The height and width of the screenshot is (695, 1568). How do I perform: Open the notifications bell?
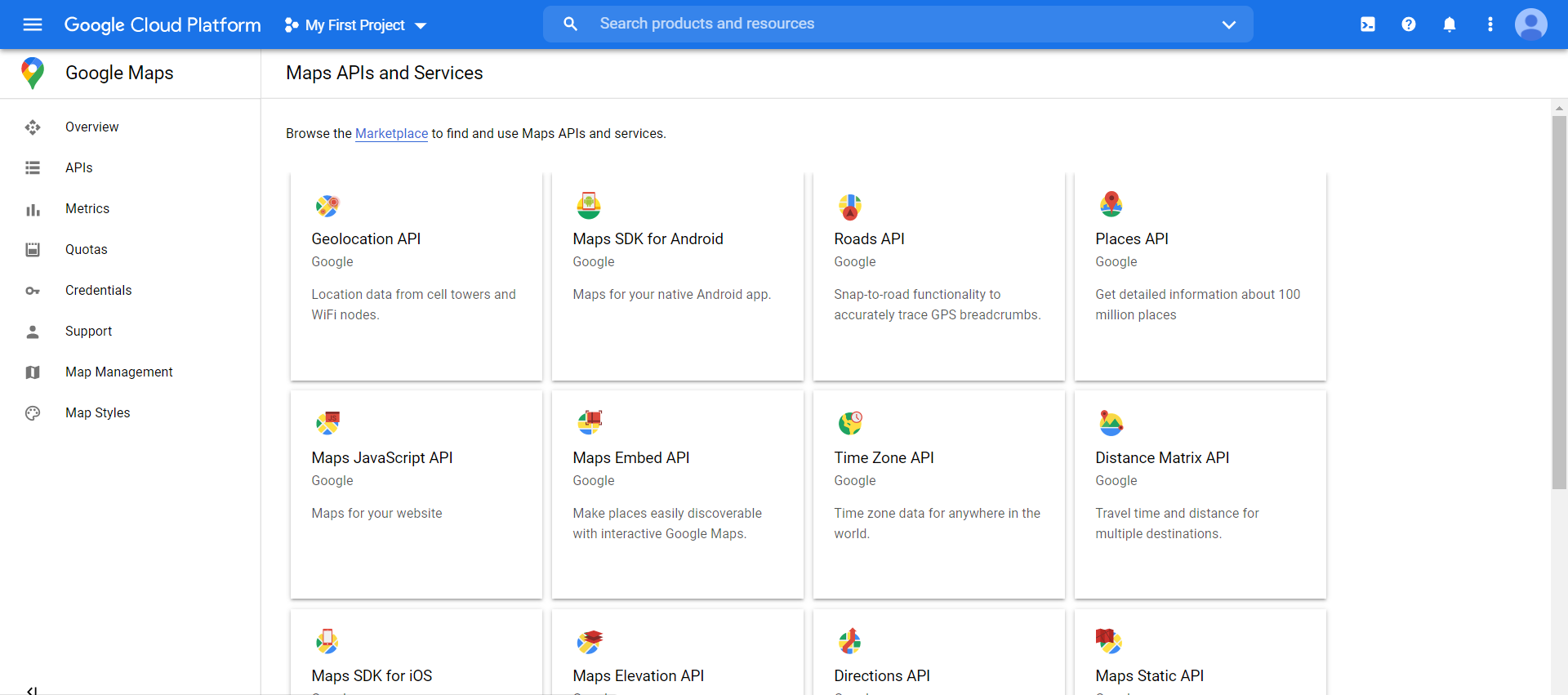point(1450,25)
